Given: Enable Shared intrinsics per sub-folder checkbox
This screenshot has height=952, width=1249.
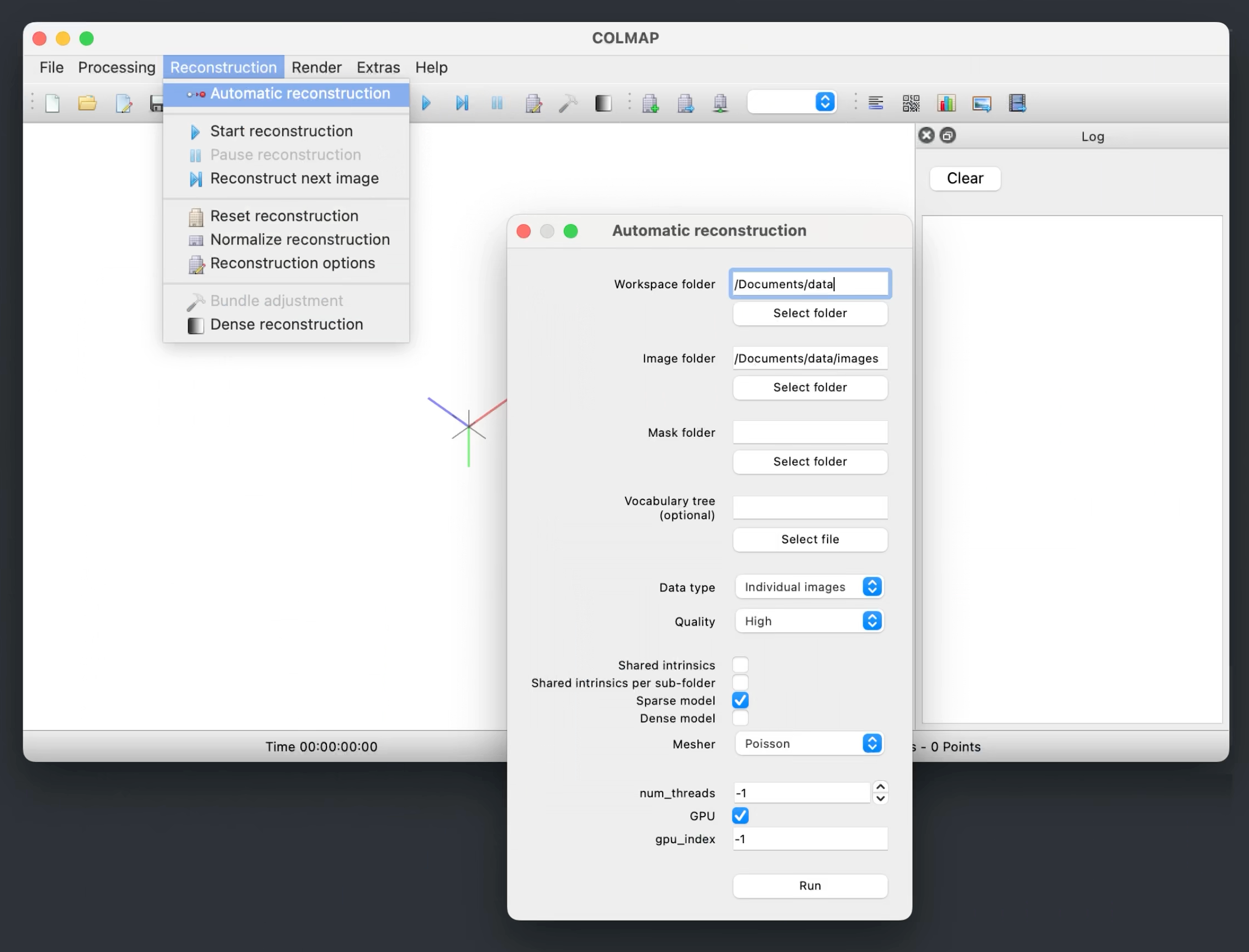Looking at the screenshot, I should point(740,683).
